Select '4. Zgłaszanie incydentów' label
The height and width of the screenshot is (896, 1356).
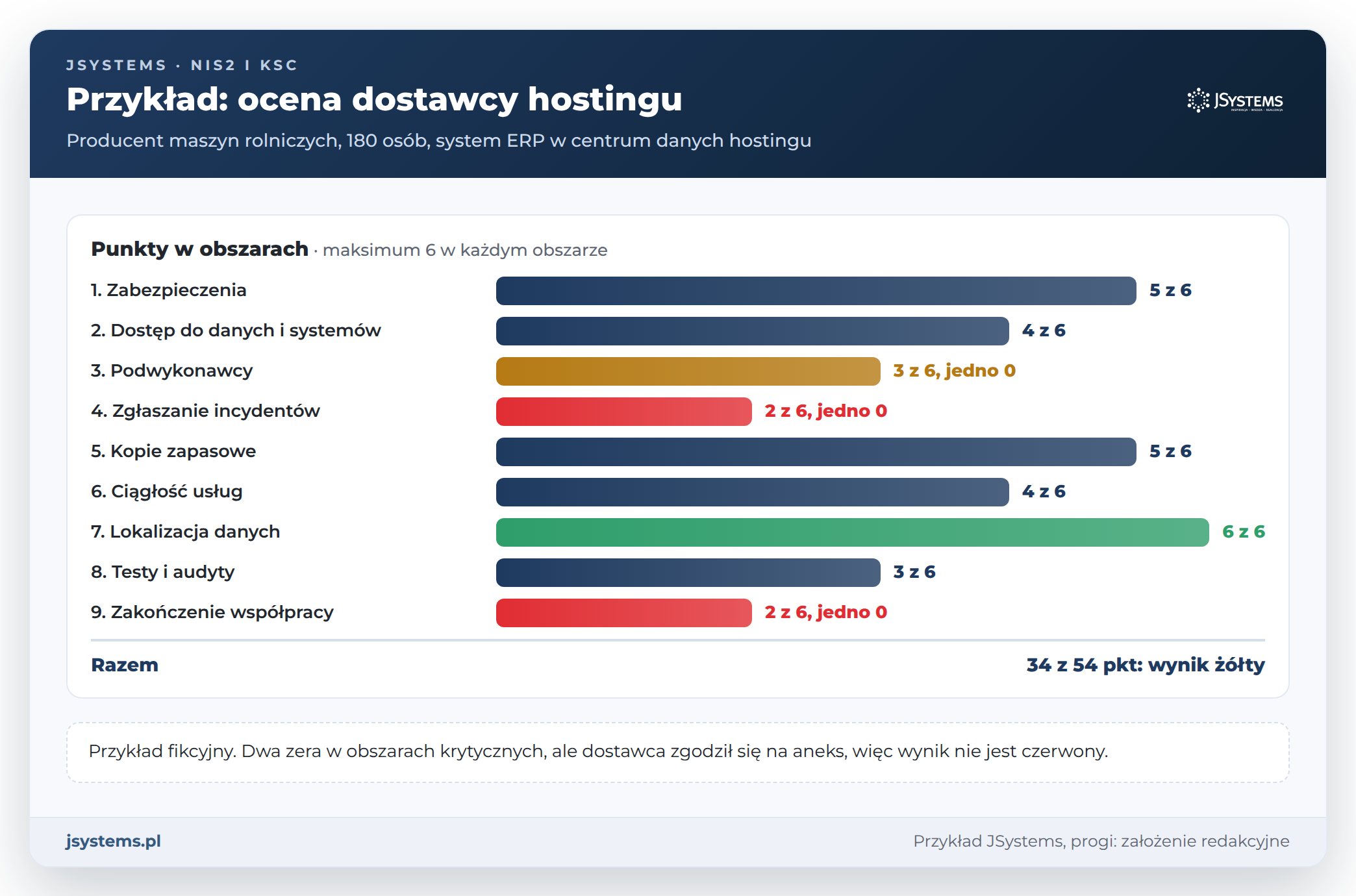[205, 411]
